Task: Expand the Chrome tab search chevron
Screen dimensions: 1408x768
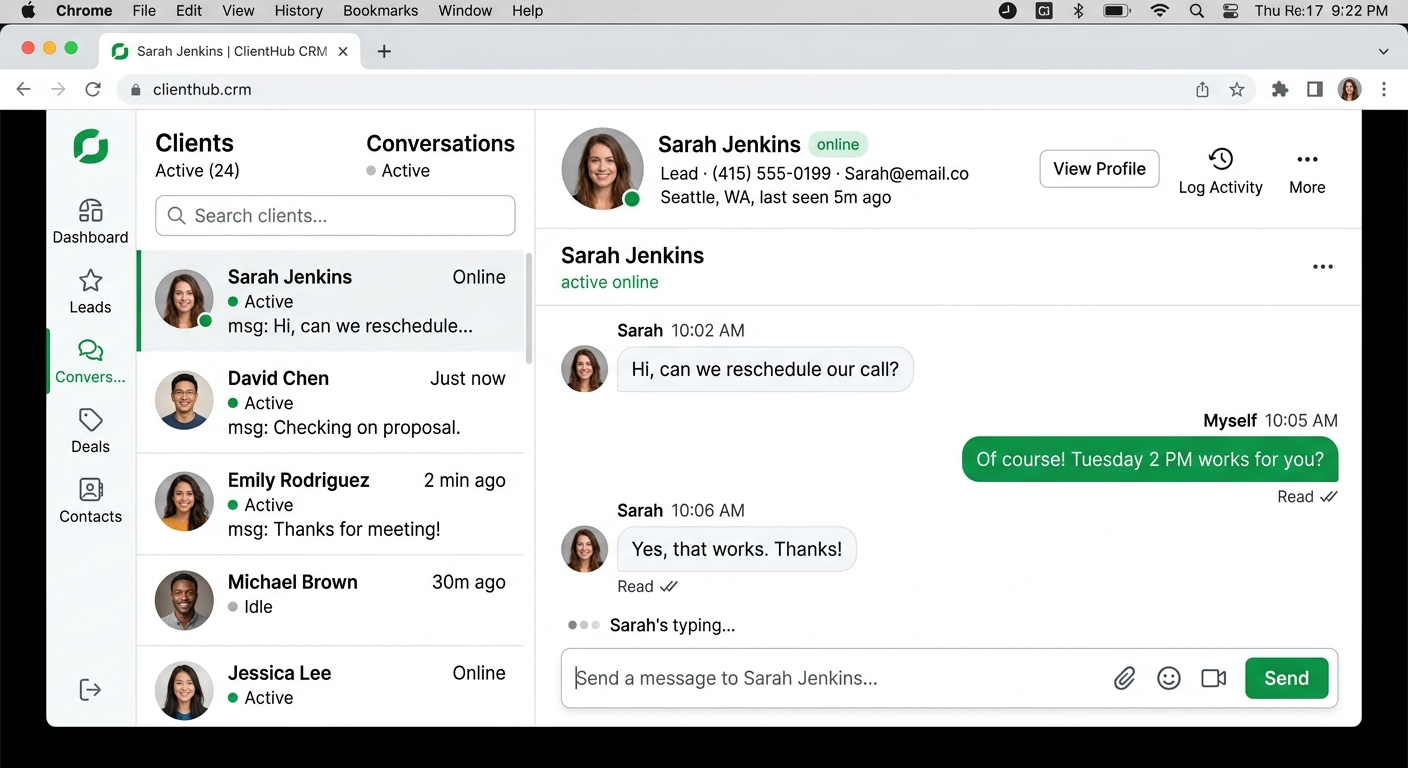Action: (1384, 51)
